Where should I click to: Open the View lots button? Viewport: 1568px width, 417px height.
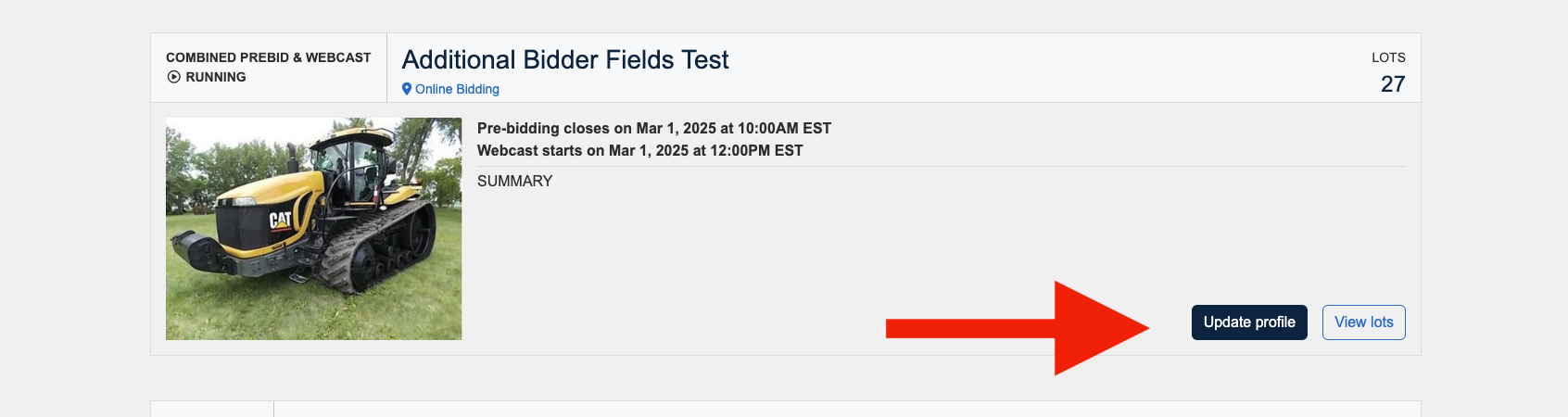[x=1363, y=322]
